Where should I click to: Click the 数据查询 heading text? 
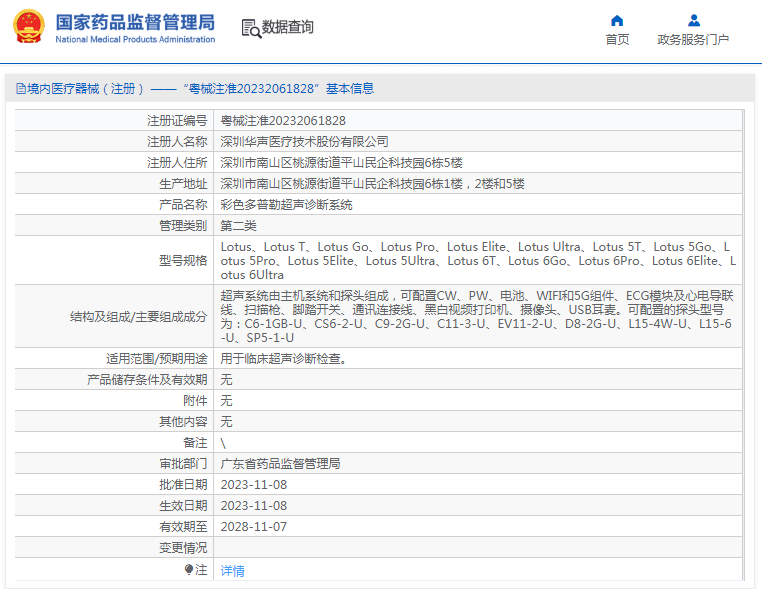288,27
